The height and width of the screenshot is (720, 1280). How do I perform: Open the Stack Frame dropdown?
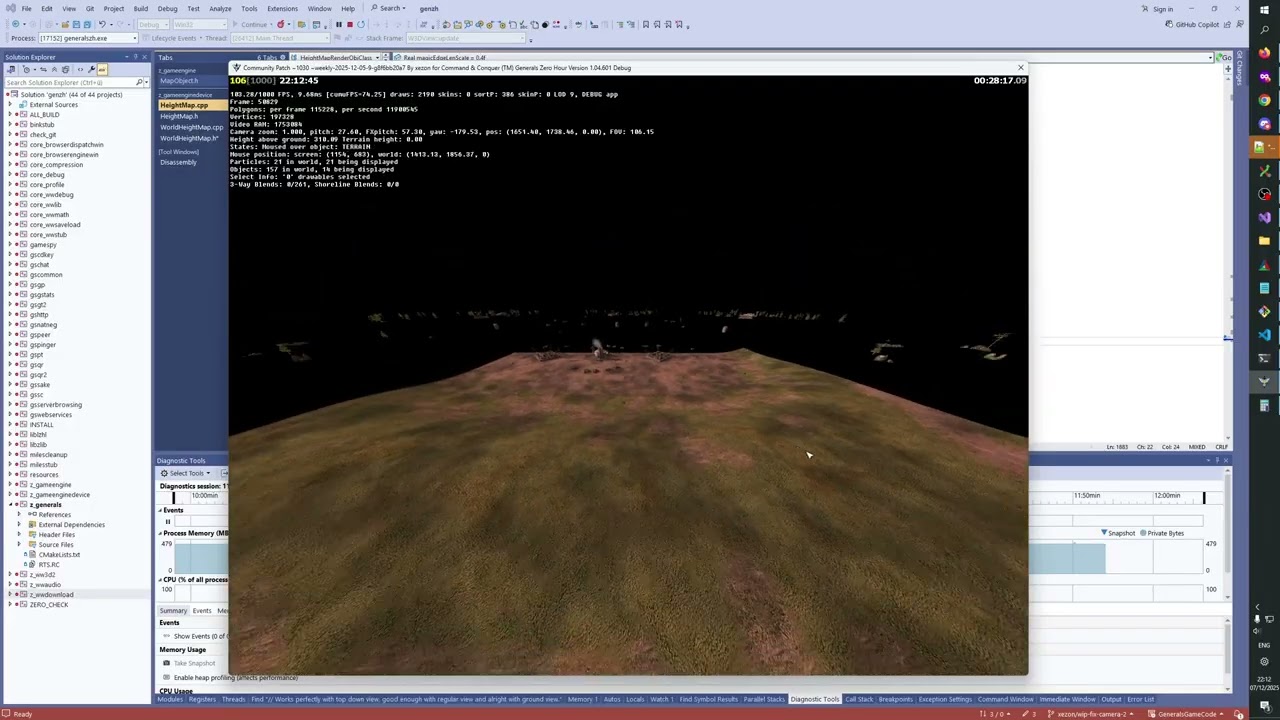(x=466, y=38)
